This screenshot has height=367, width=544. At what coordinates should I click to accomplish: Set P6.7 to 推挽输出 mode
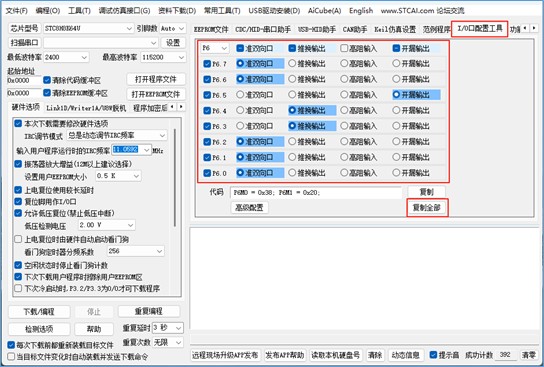(292, 63)
